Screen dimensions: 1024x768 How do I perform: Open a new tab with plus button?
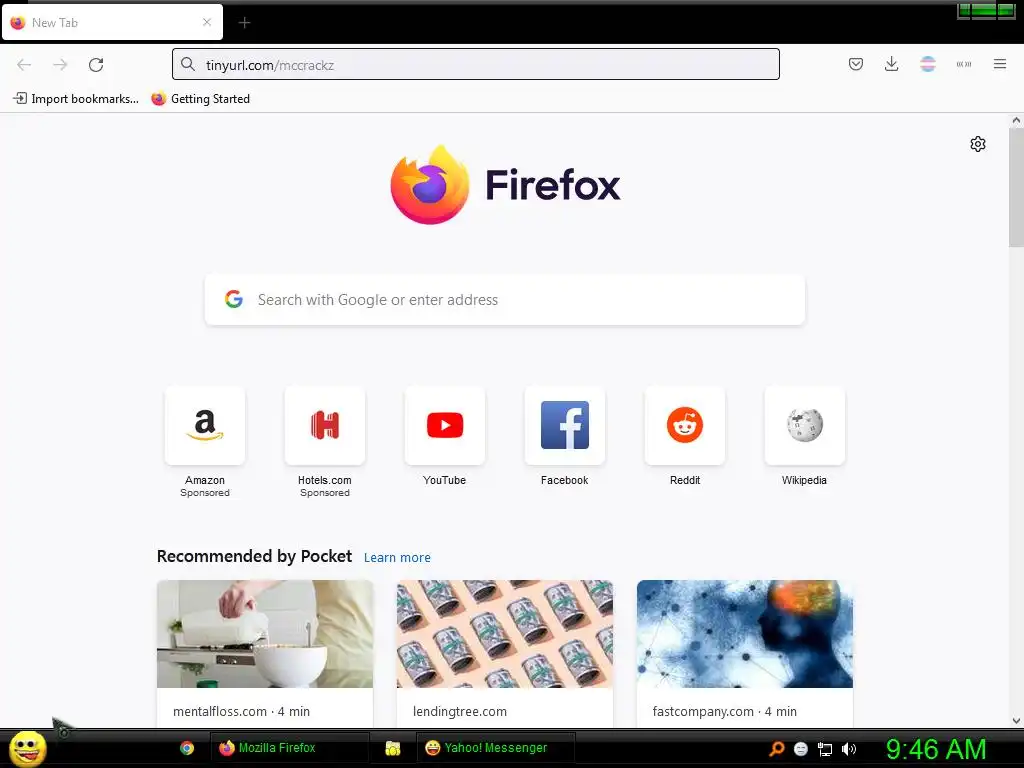(x=244, y=23)
